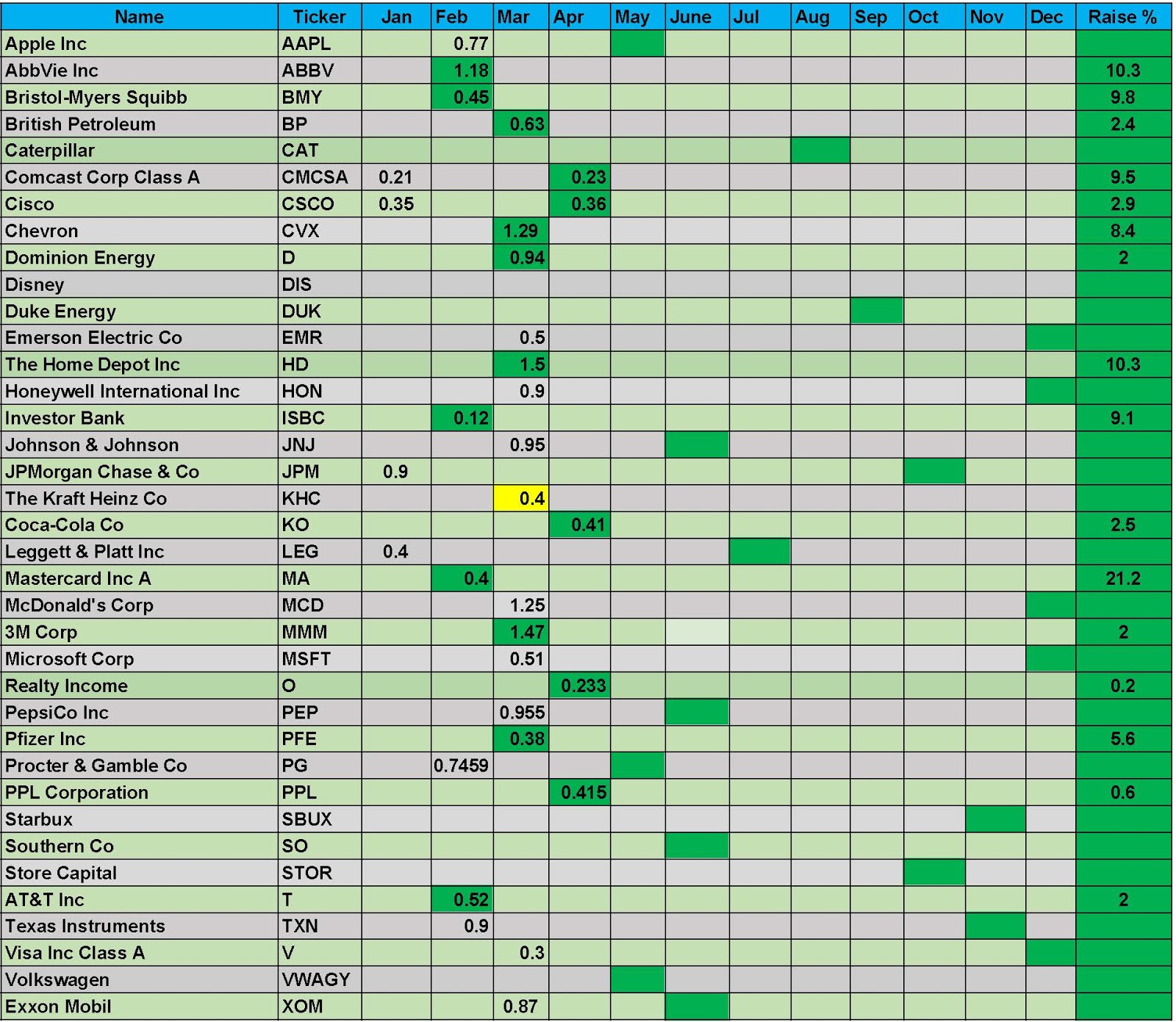Viewport: 1176px width, 1022px height.
Task: Click the Raise % column header
Action: [1123, 16]
